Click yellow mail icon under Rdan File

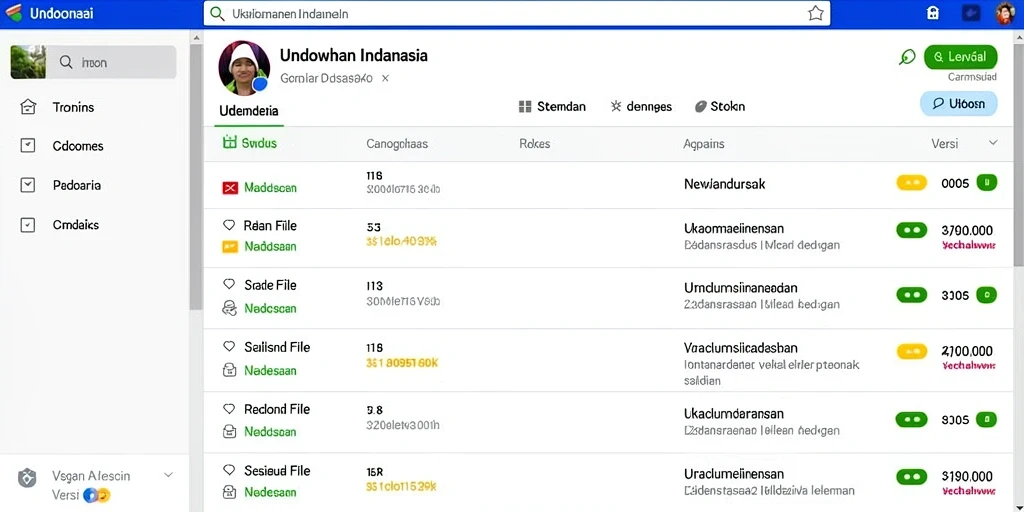230,247
